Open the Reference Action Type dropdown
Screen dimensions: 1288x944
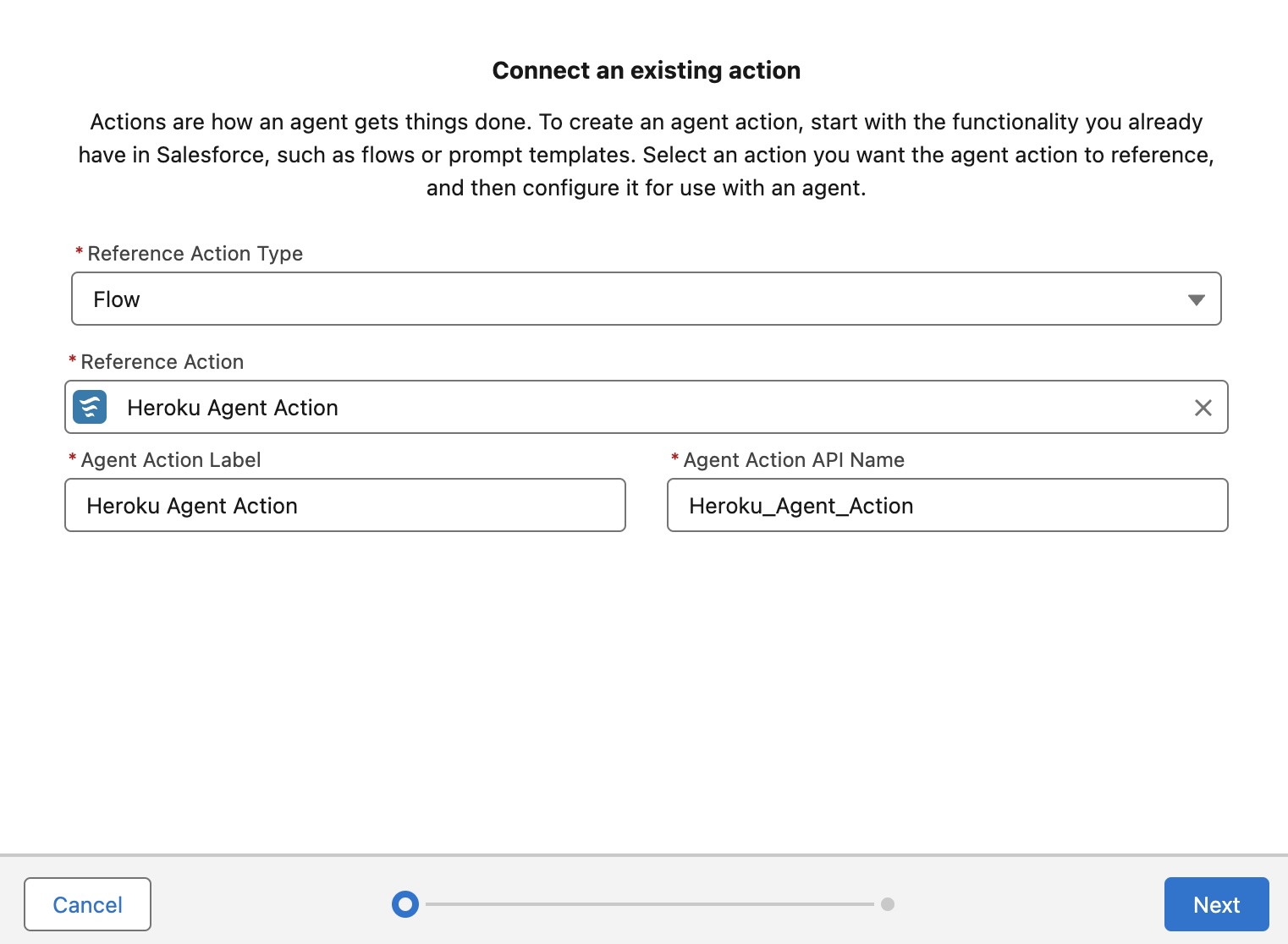[646, 299]
